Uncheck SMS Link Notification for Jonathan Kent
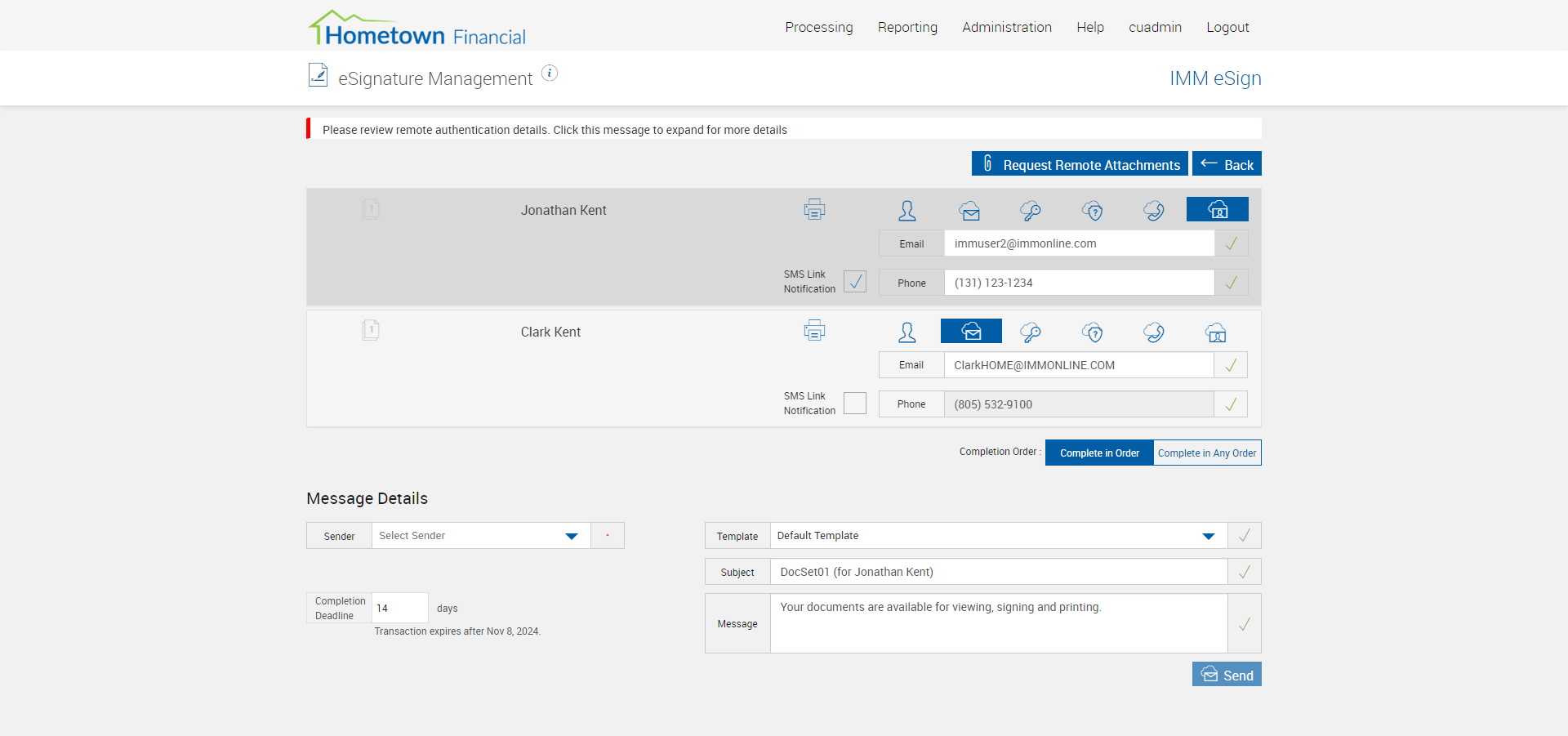1568x736 pixels. (x=855, y=282)
